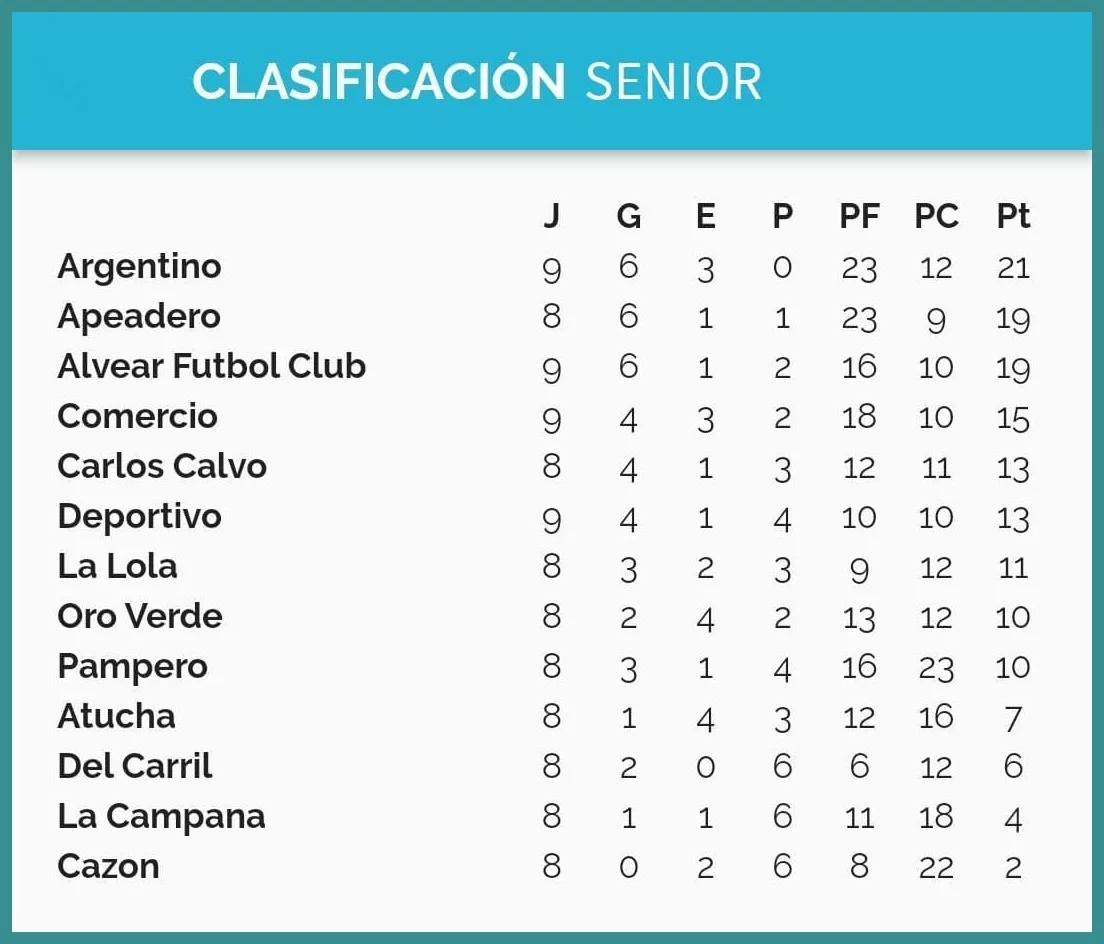Click the J column header
This screenshot has height=944, width=1104.
[x=551, y=216]
